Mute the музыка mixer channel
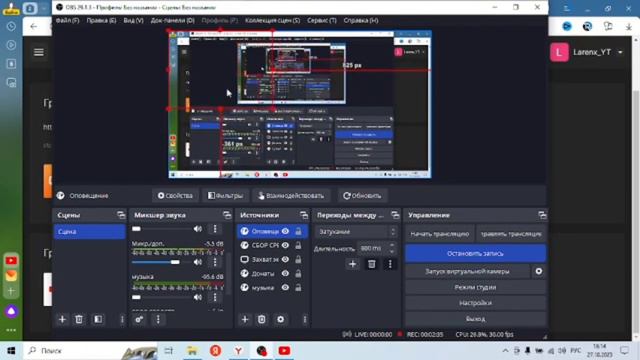 click(198, 297)
